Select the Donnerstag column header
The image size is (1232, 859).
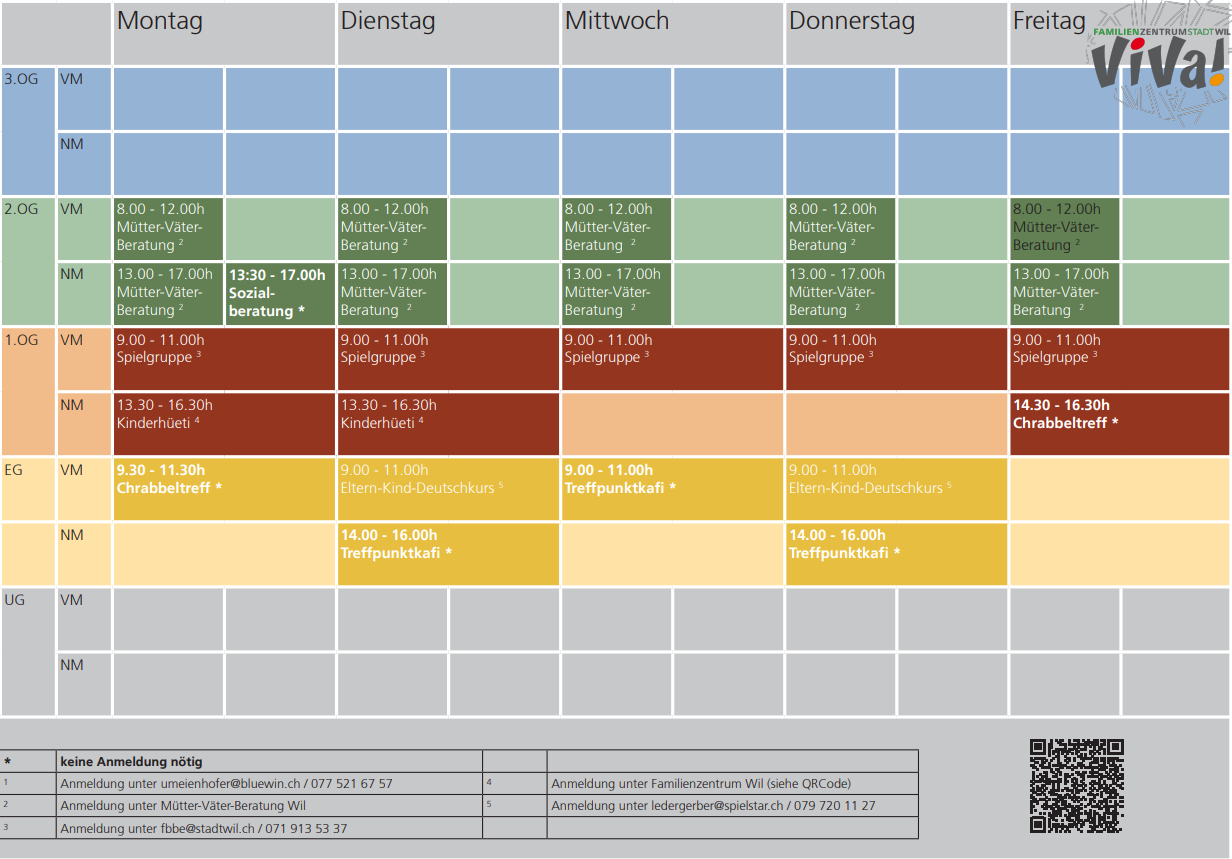[x=851, y=22]
